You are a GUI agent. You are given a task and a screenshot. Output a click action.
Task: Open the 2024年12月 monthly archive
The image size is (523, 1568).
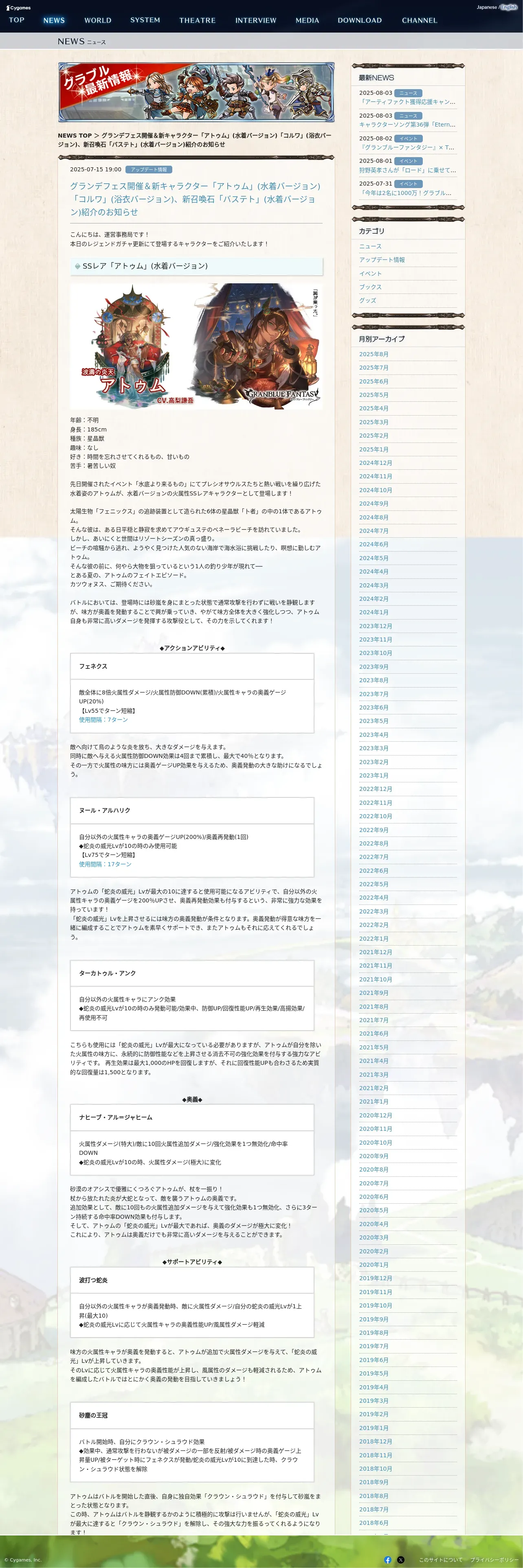coord(375,463)
